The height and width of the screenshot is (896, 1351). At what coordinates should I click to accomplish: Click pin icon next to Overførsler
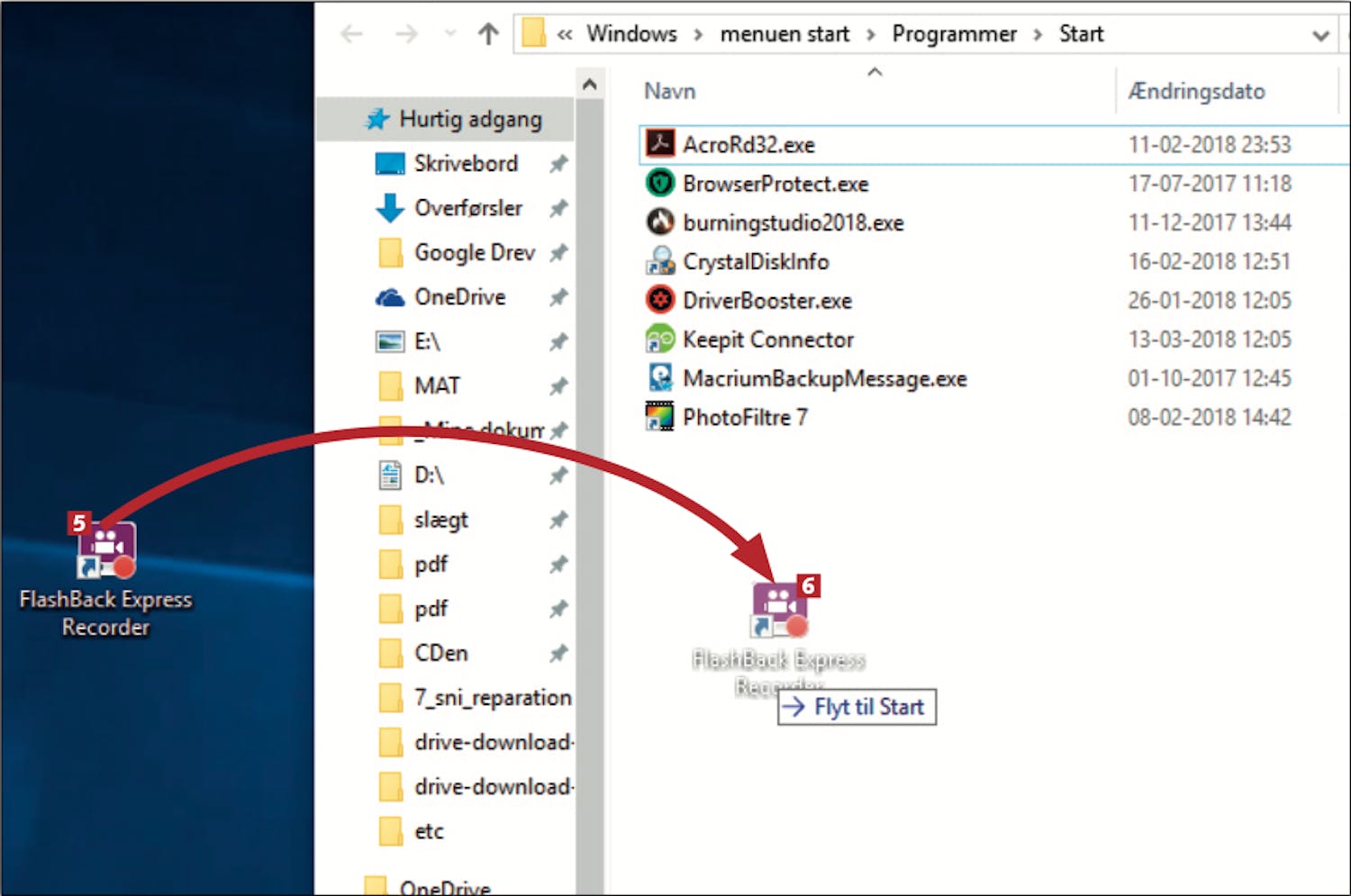pos(558,208)
